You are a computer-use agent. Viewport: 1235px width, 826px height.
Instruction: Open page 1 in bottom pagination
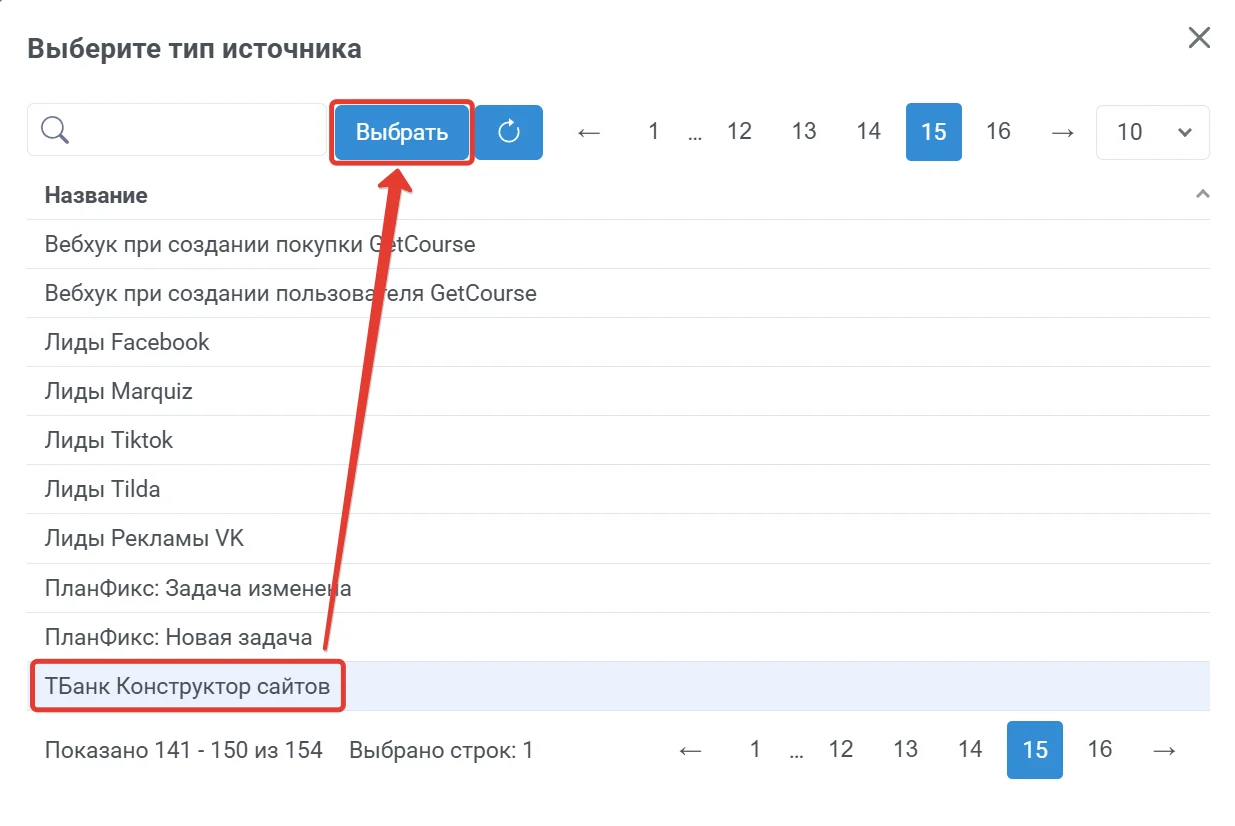pyautogui.click(x=755, y=749)
